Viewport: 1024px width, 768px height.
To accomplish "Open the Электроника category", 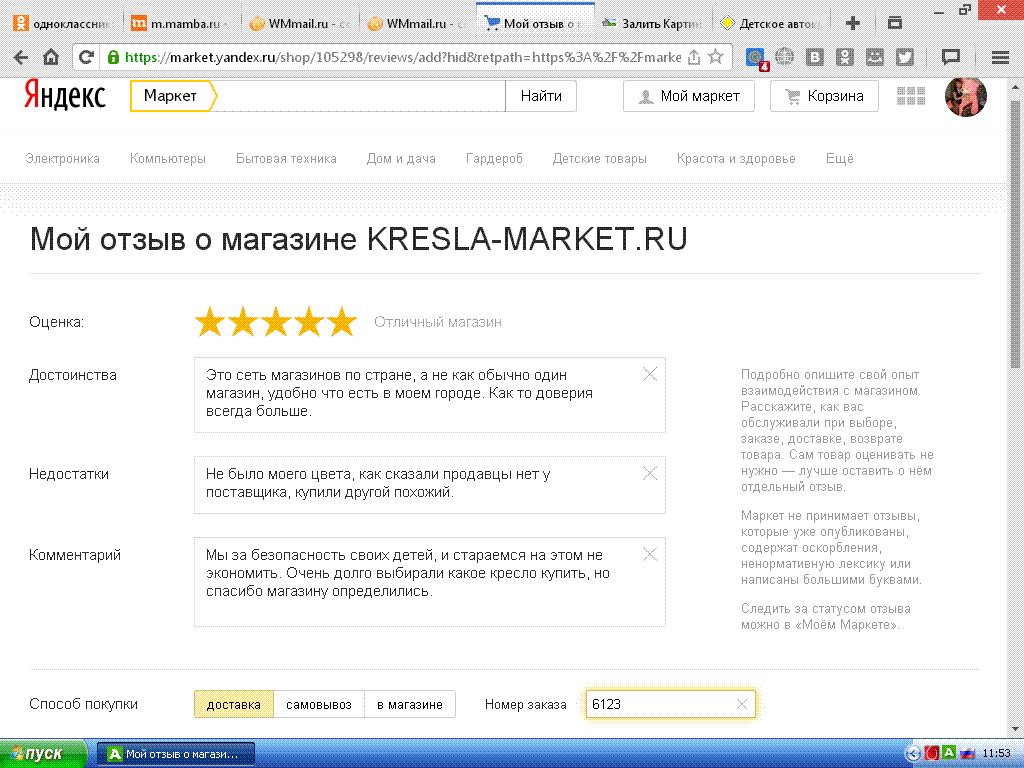I will tap(63, 159).
